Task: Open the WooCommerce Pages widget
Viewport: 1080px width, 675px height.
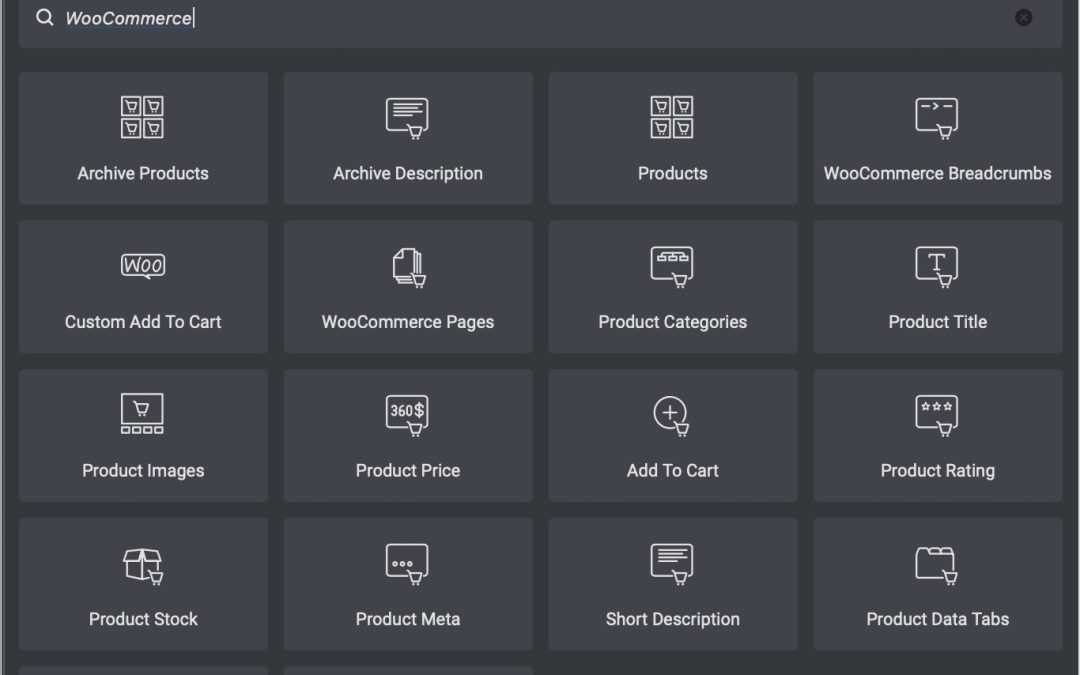Action: [x=408, y=287]
